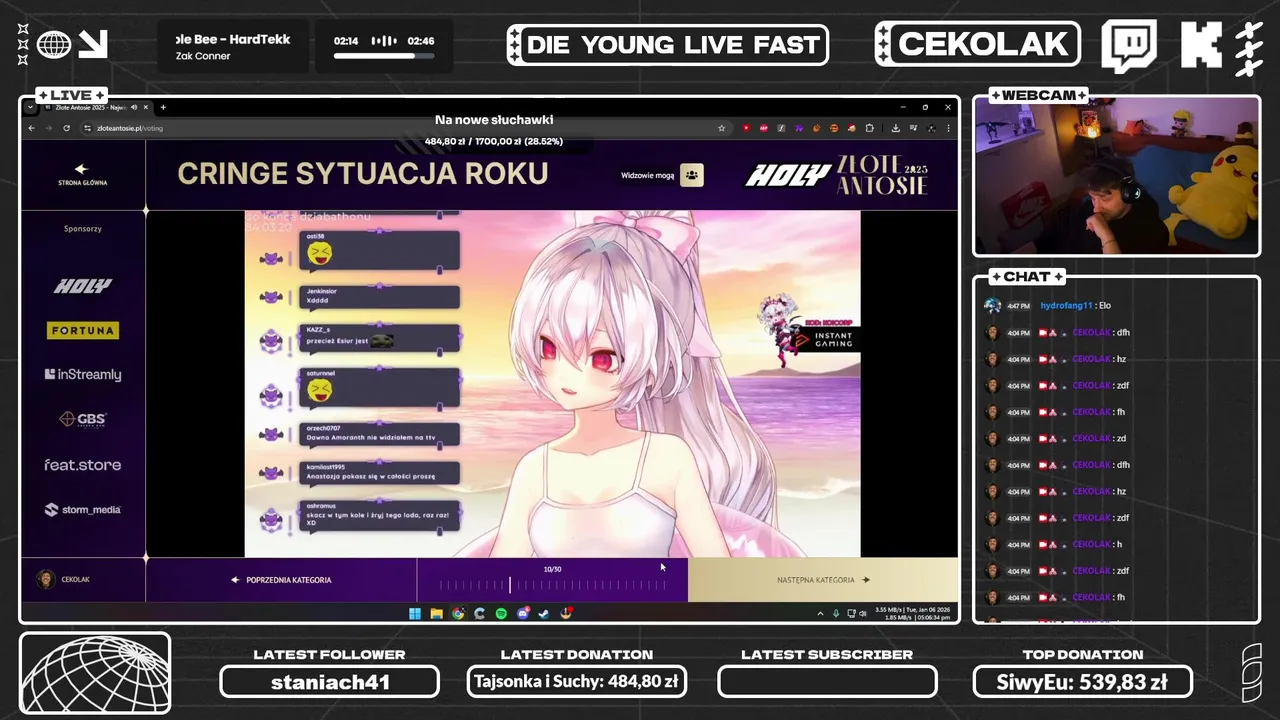Viewport: 1280px width, 720px height.
Task: Open the browser extensions puzzle icon
Action: (870, 128)
